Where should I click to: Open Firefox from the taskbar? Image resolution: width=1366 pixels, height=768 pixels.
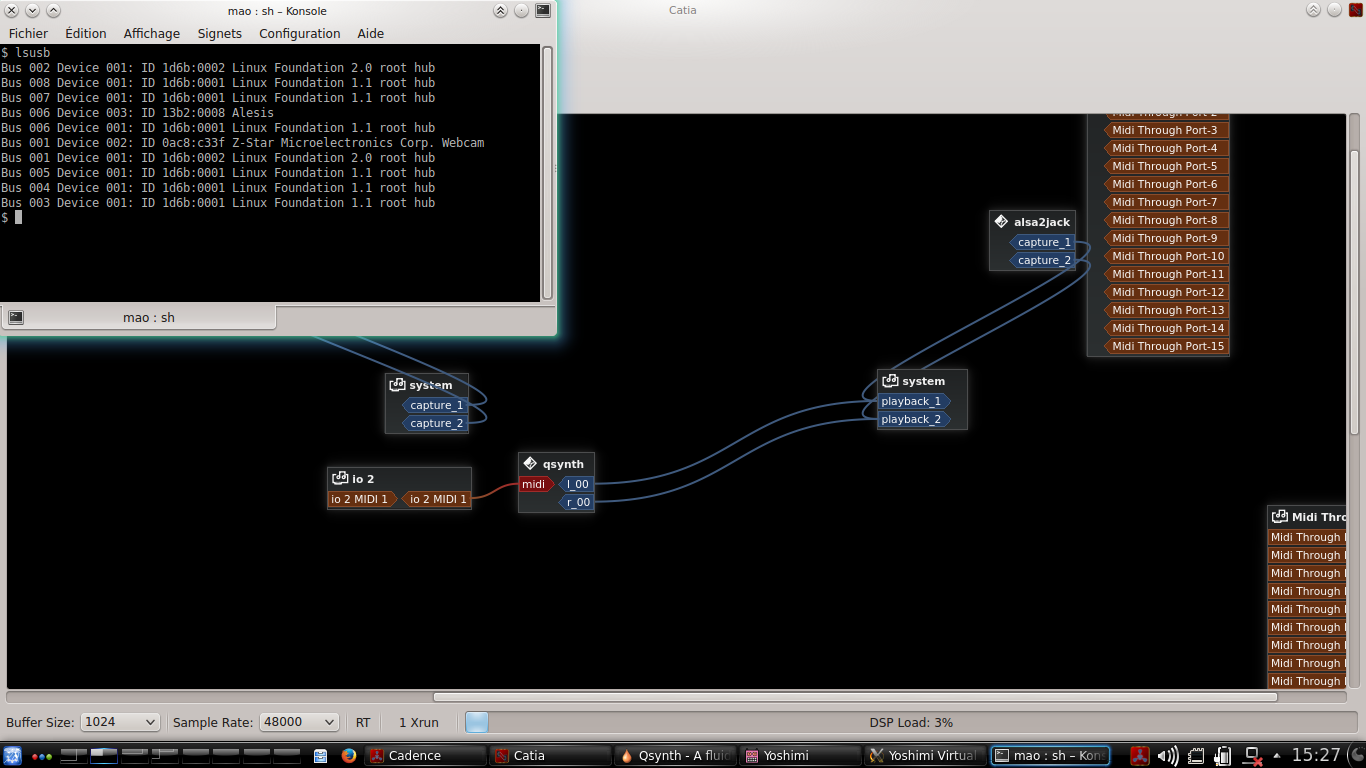(349, 756)
